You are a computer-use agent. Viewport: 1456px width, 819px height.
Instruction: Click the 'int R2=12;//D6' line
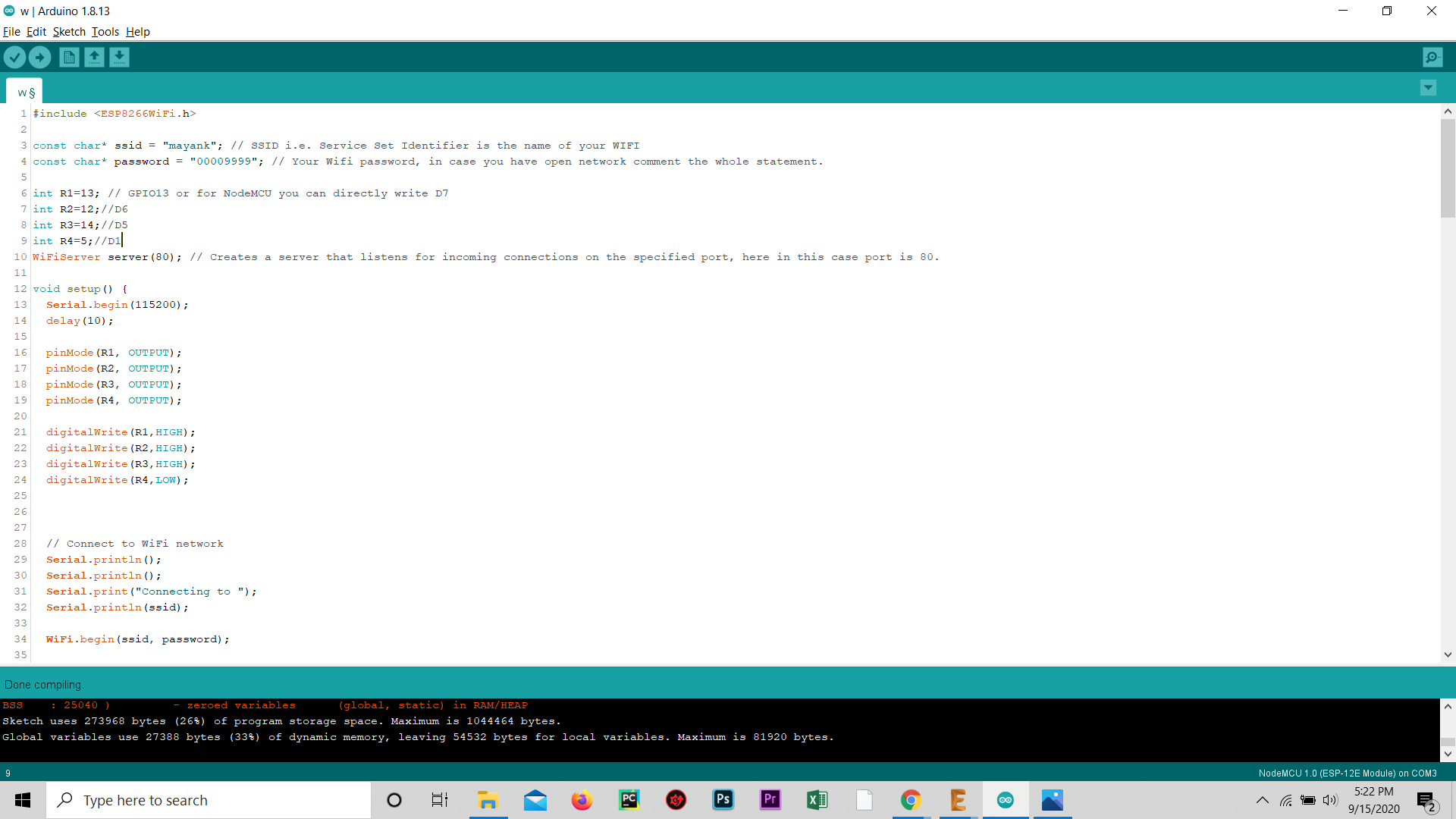coord(80,209)
